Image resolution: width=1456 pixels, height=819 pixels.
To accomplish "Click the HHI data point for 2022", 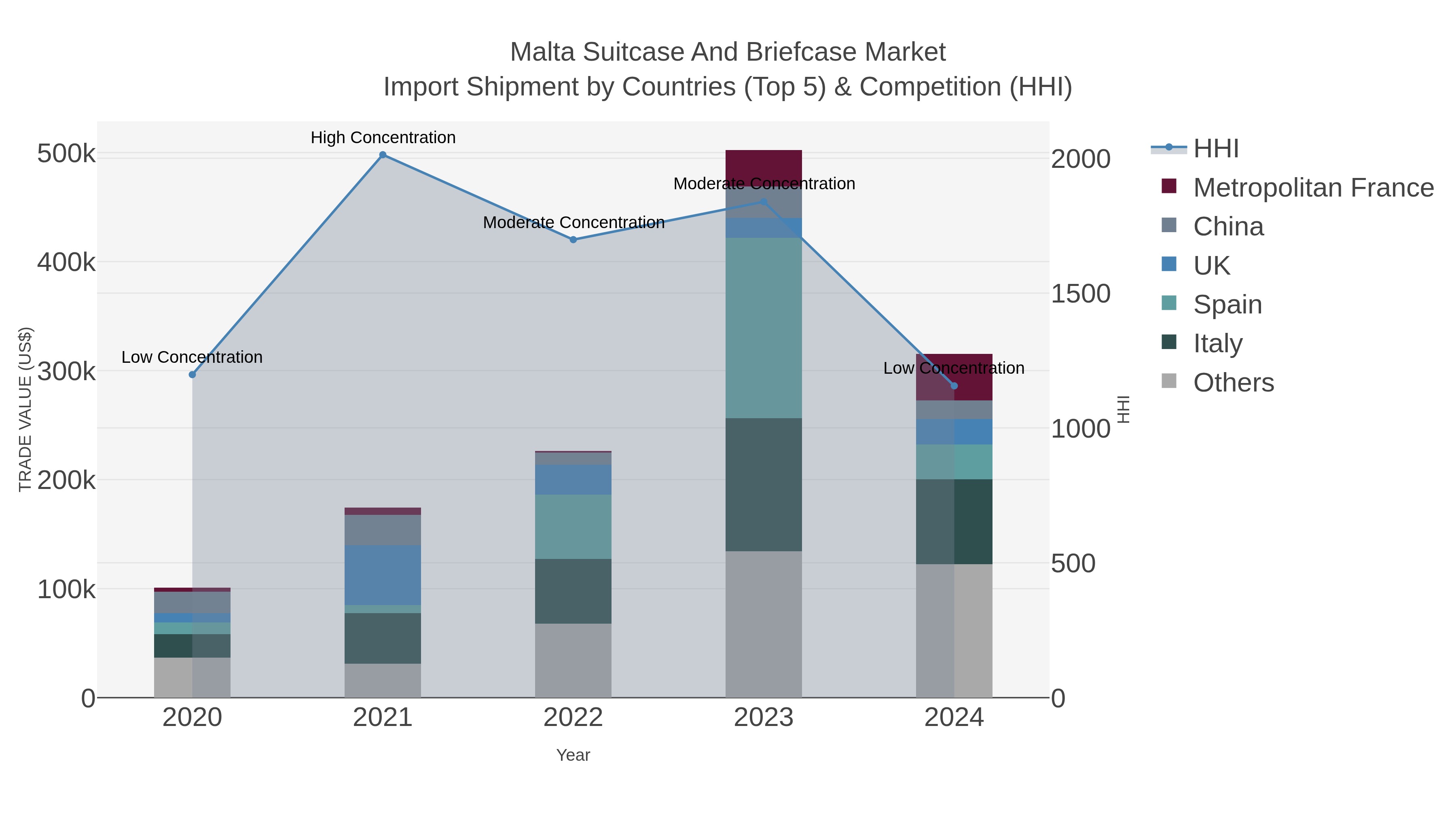I will pos(573,240).
